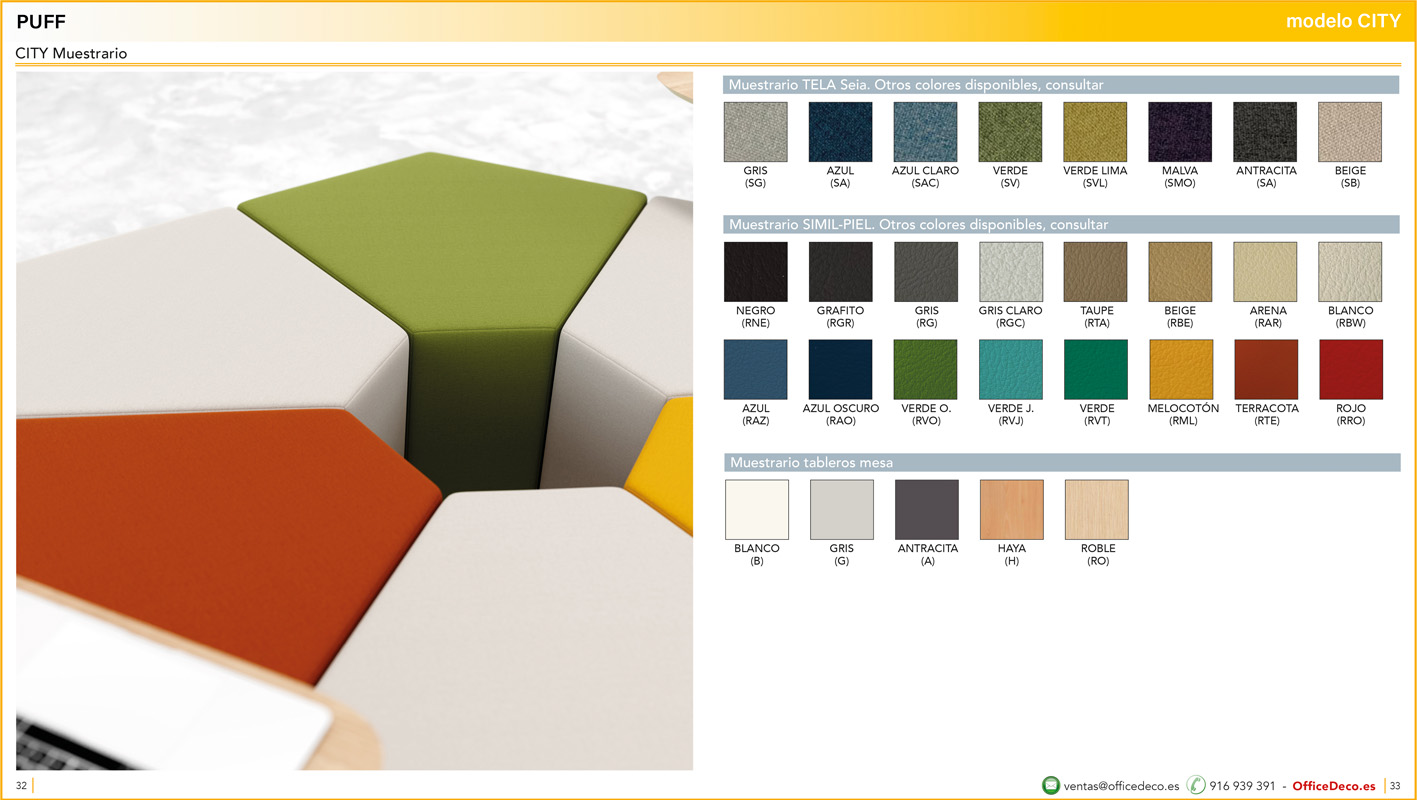
Task: Click the green envelope email icon
Action: click(1051, 785)
